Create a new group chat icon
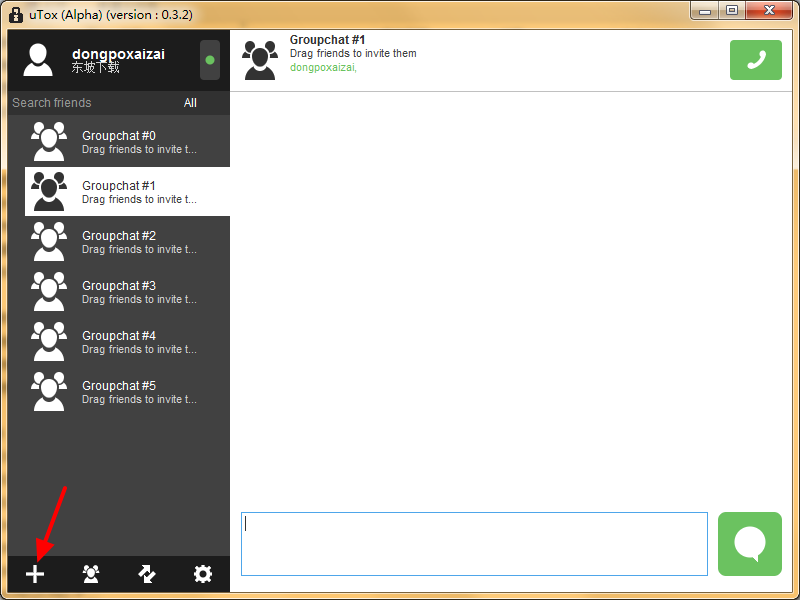The width and height of the screenshot is (800, 600). (91, 574)
